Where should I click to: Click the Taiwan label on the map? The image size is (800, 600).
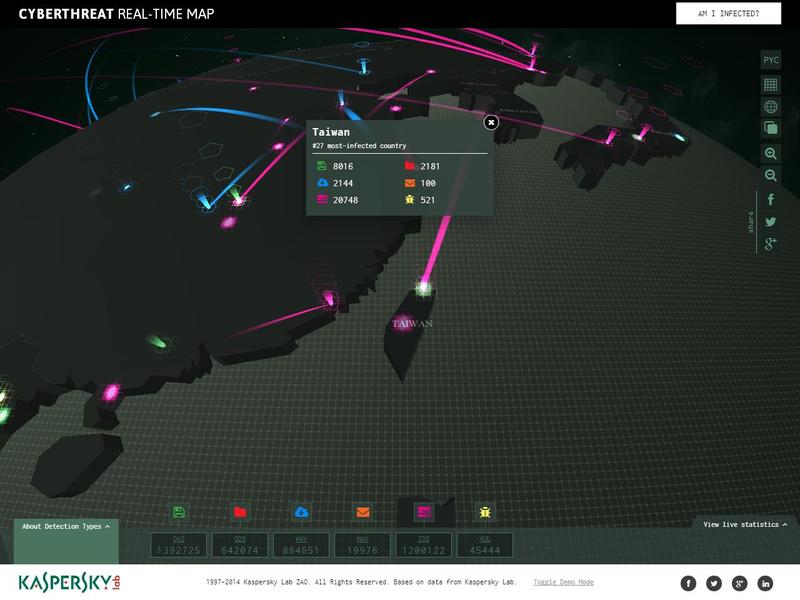tap(412, 324)
